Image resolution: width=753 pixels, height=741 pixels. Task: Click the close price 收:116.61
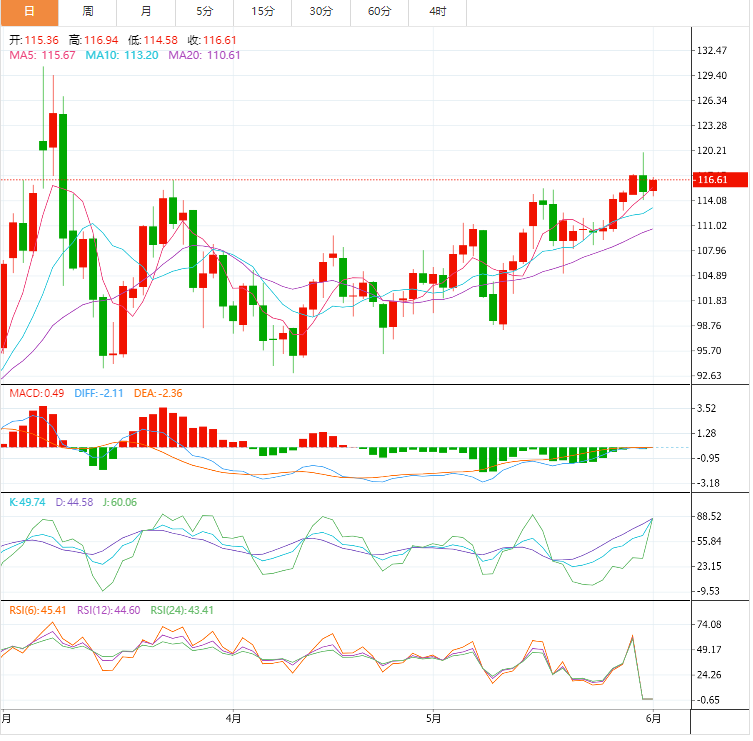[x=212, y=40]
